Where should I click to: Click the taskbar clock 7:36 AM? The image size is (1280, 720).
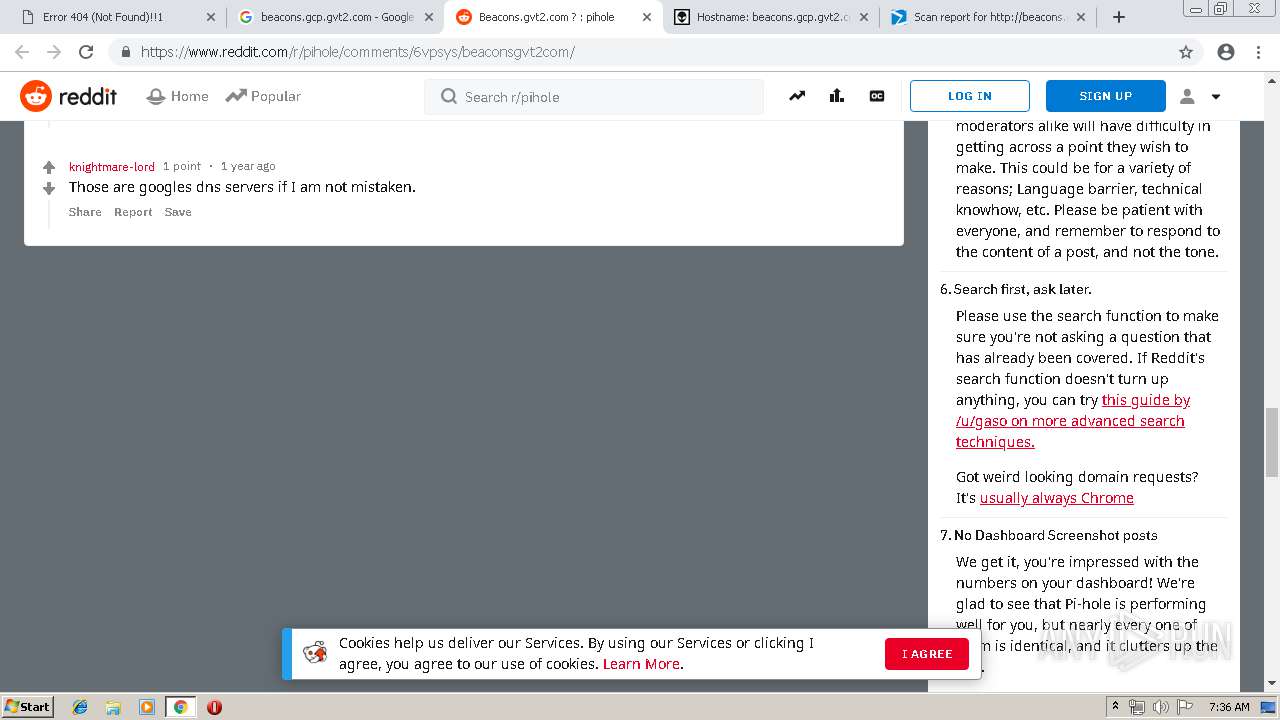pyautogui.click(x=1229, y=707)
